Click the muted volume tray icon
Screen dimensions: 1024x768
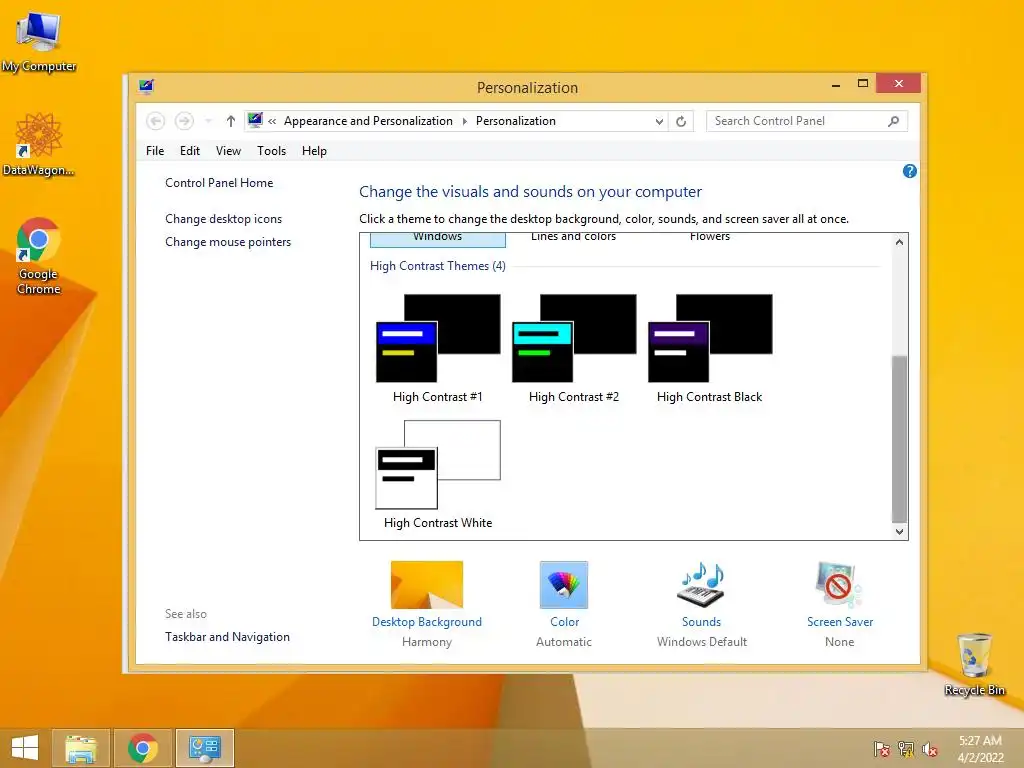pyautogui.click(x=930, y=749)
